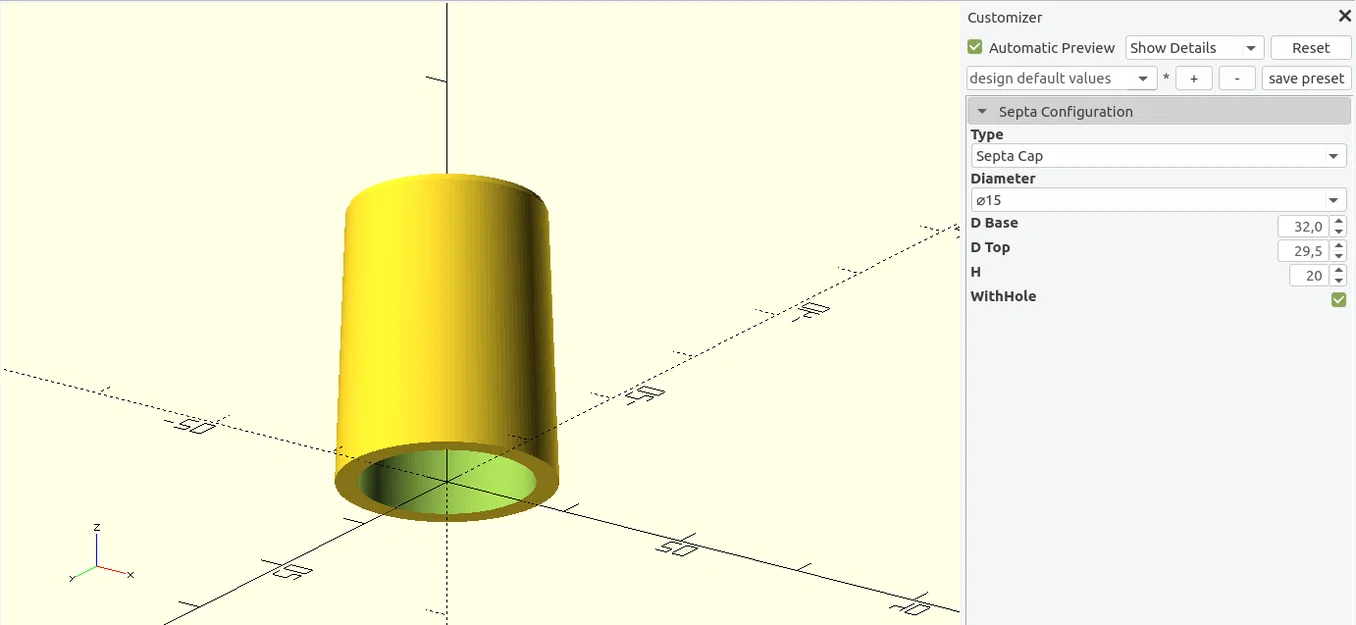Collapse the Septa Configuration section
Screen dimensions: 1356x625
click(981, 111)
